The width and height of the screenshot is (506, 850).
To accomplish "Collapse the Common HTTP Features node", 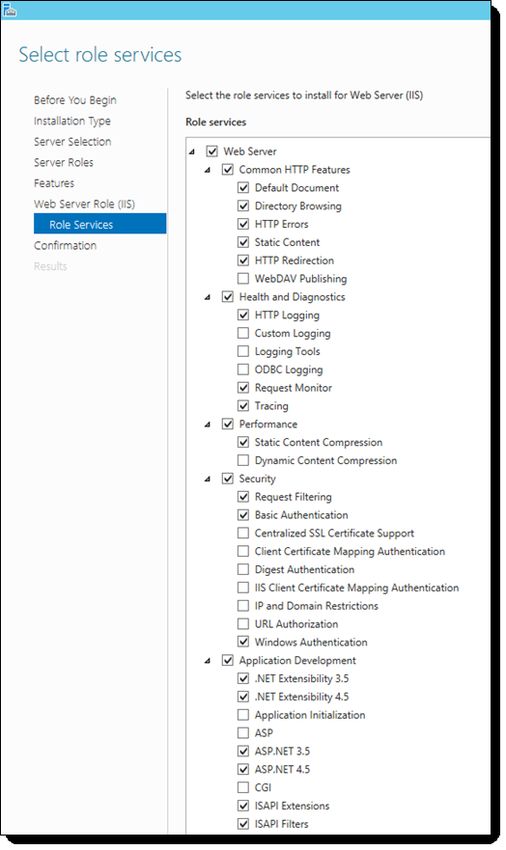I will 208,170.
